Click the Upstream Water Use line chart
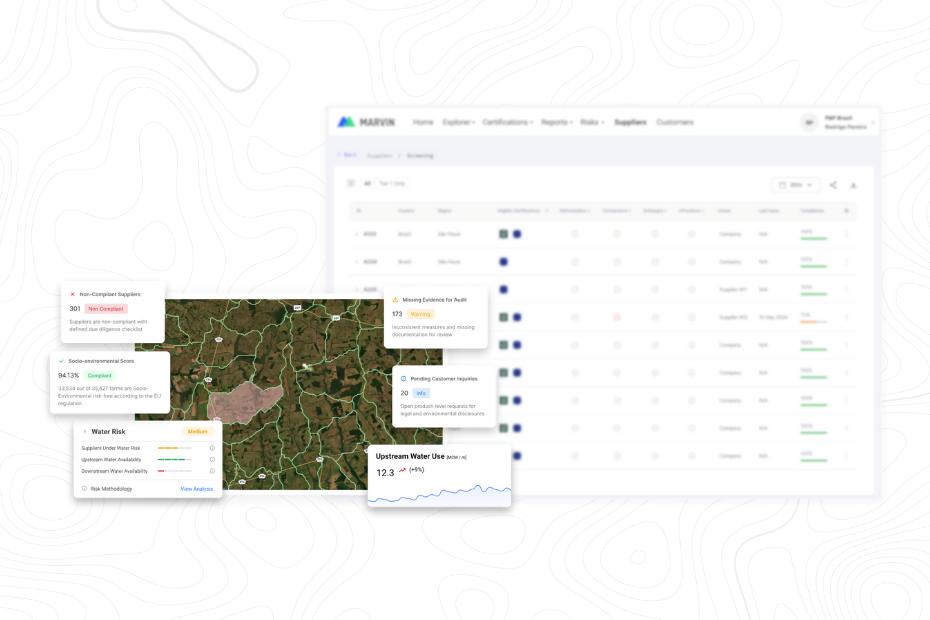This screenshot has height=620, width=930. pyautogui.click(x=439, y=494)
